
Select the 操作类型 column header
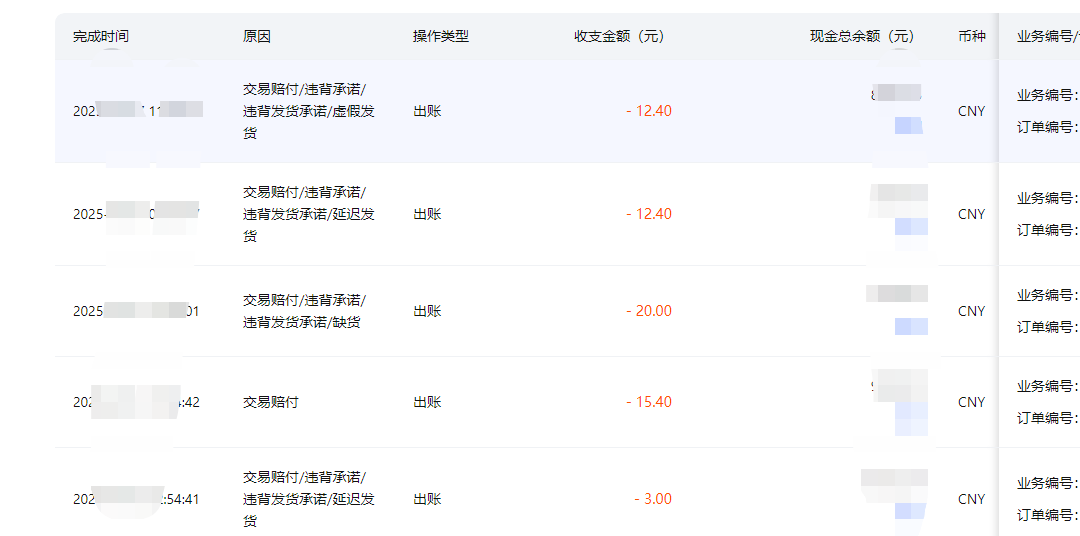point(441,37)
